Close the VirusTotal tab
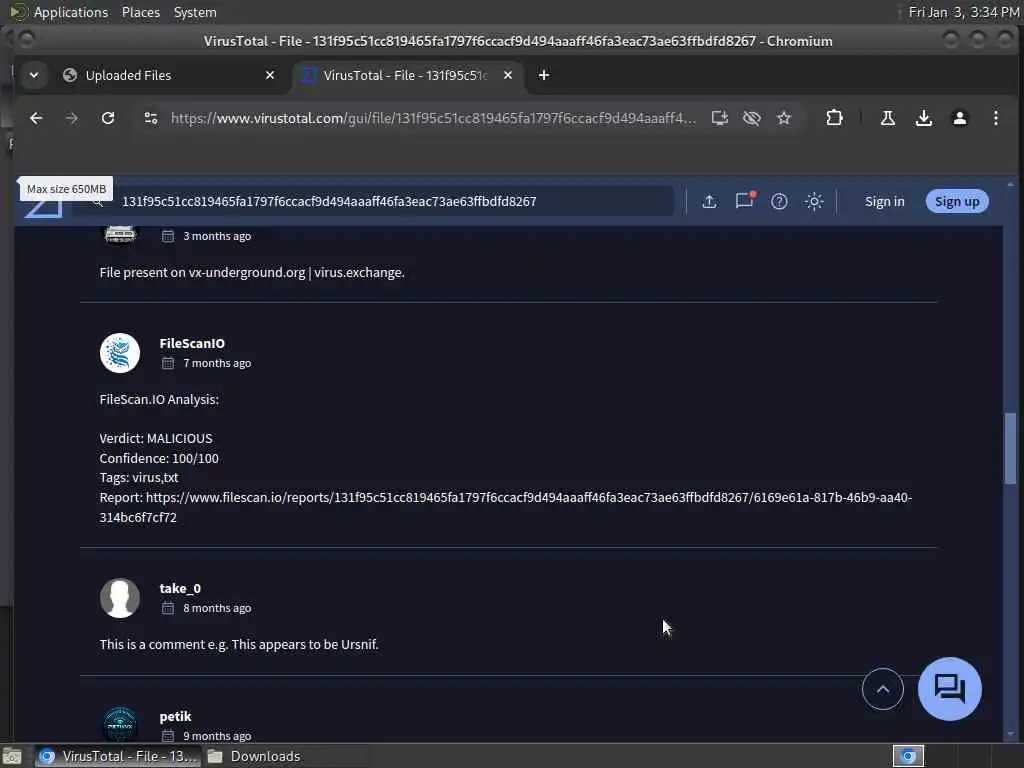This screenshot has width=1024, height=768. point(507,75)
